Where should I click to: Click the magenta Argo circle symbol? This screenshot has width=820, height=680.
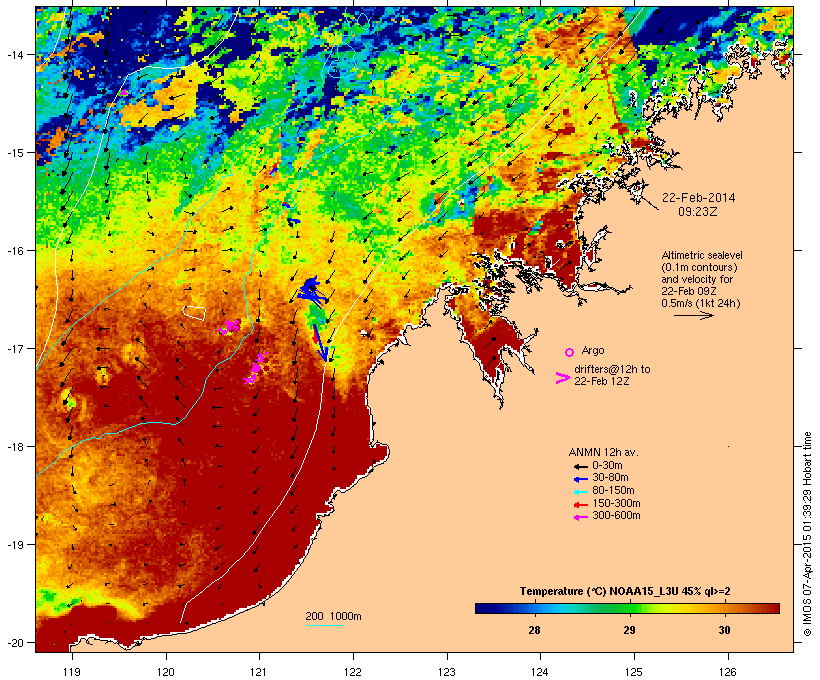570,352
